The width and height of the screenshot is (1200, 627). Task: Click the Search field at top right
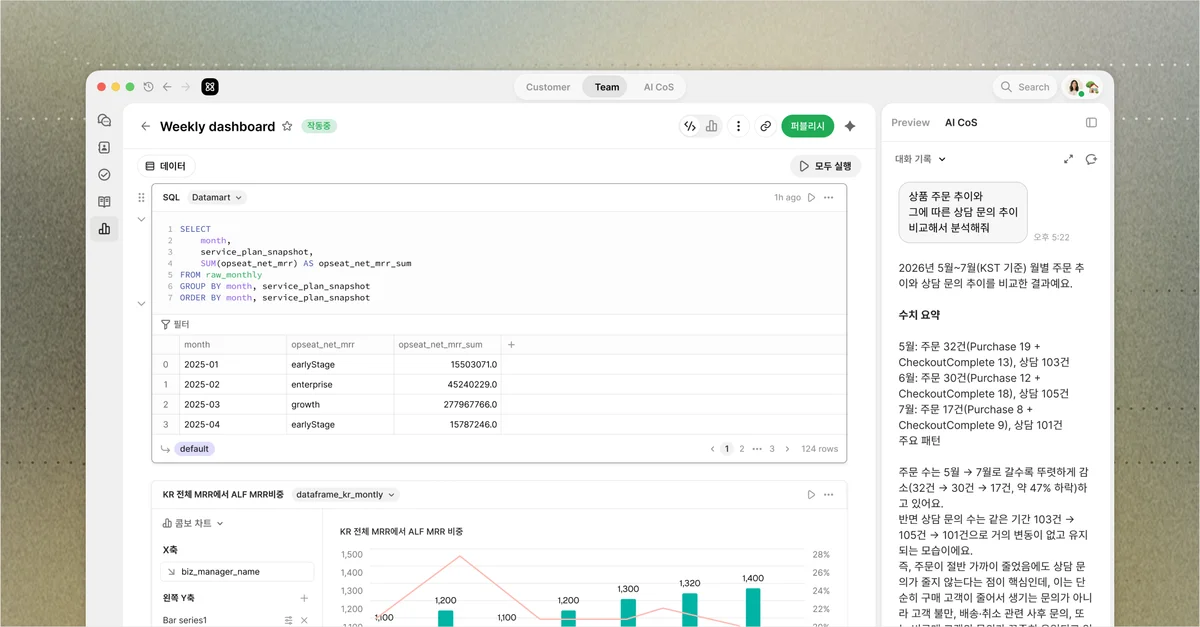(x=1027, y=87)
